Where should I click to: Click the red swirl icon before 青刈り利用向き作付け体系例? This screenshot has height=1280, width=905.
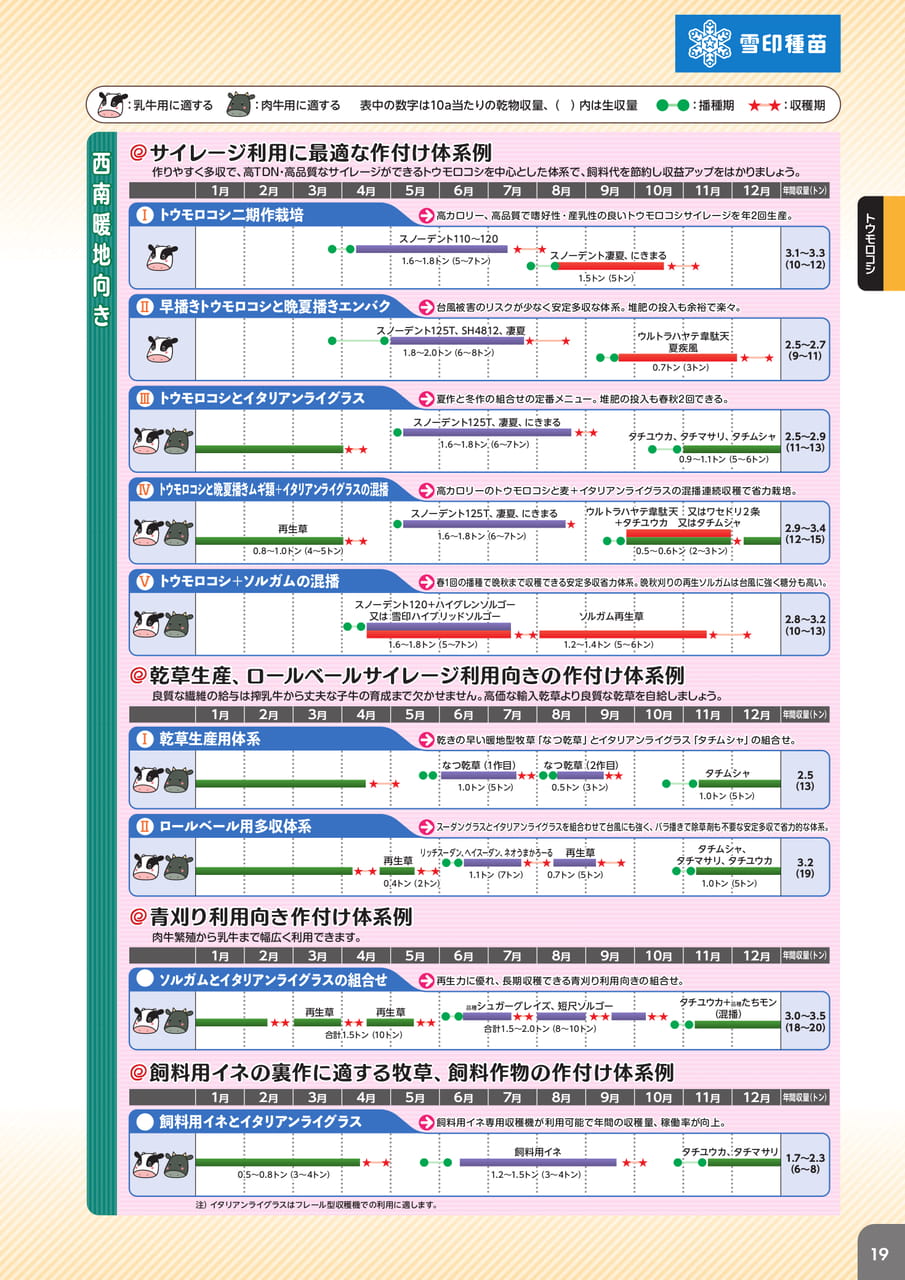pos(138,917)
